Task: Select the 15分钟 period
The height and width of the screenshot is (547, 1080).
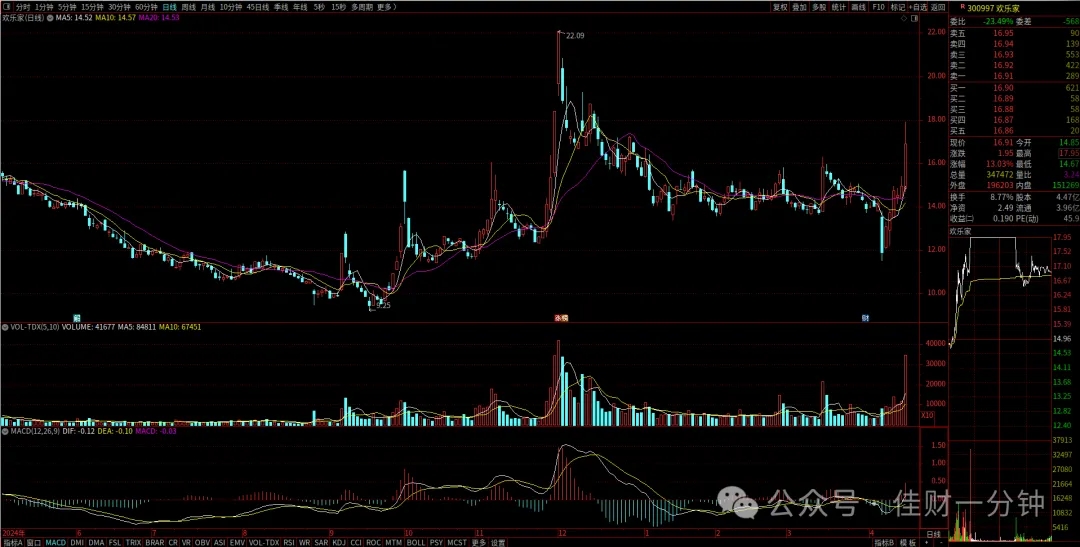Action: 92,7
